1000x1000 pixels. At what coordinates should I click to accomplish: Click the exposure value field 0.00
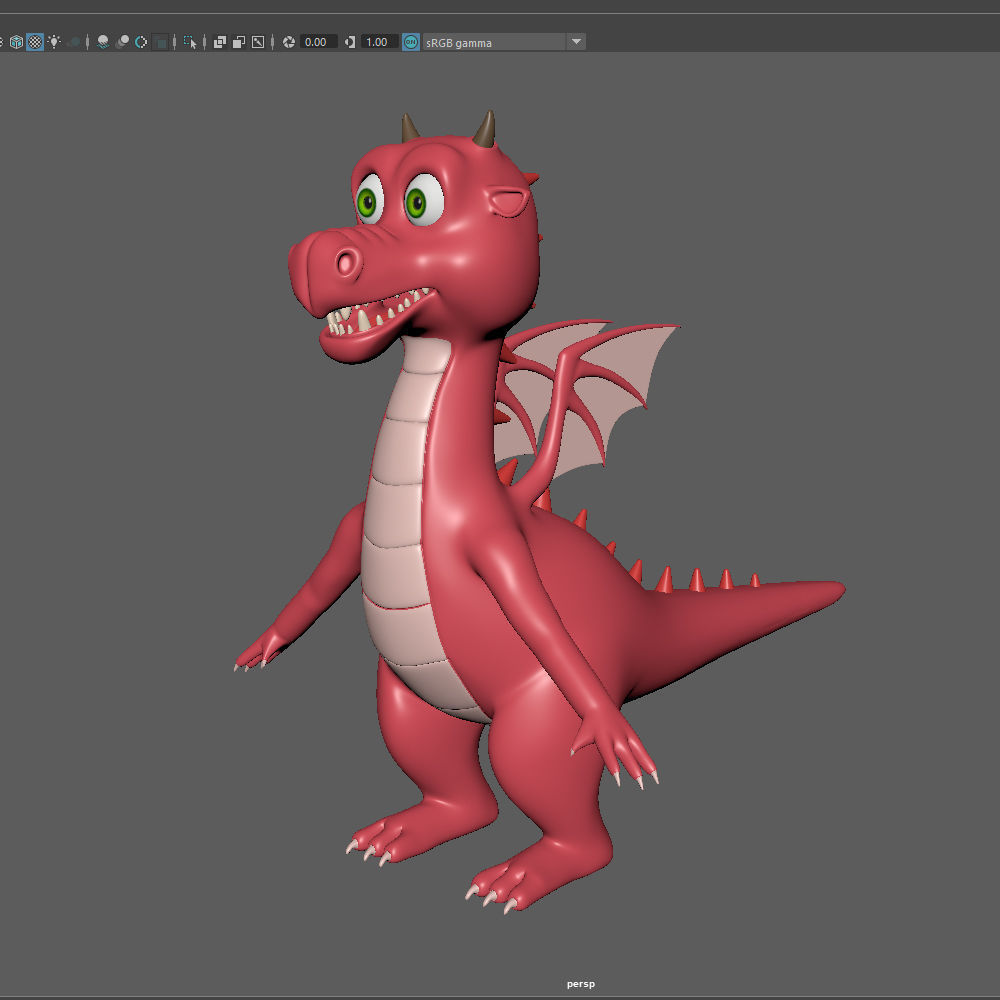318,42
